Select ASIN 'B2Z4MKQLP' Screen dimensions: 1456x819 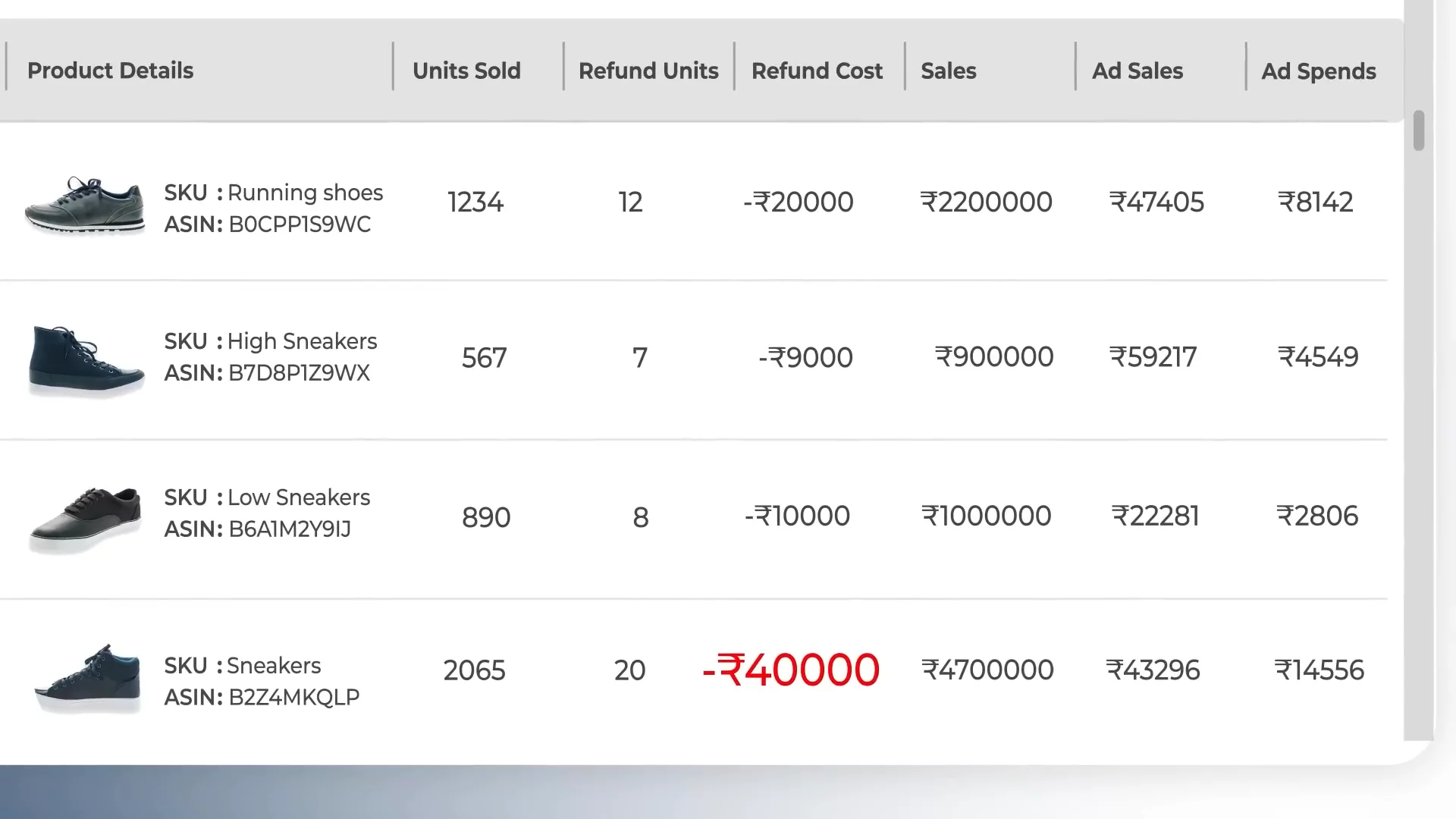point(294,698)
